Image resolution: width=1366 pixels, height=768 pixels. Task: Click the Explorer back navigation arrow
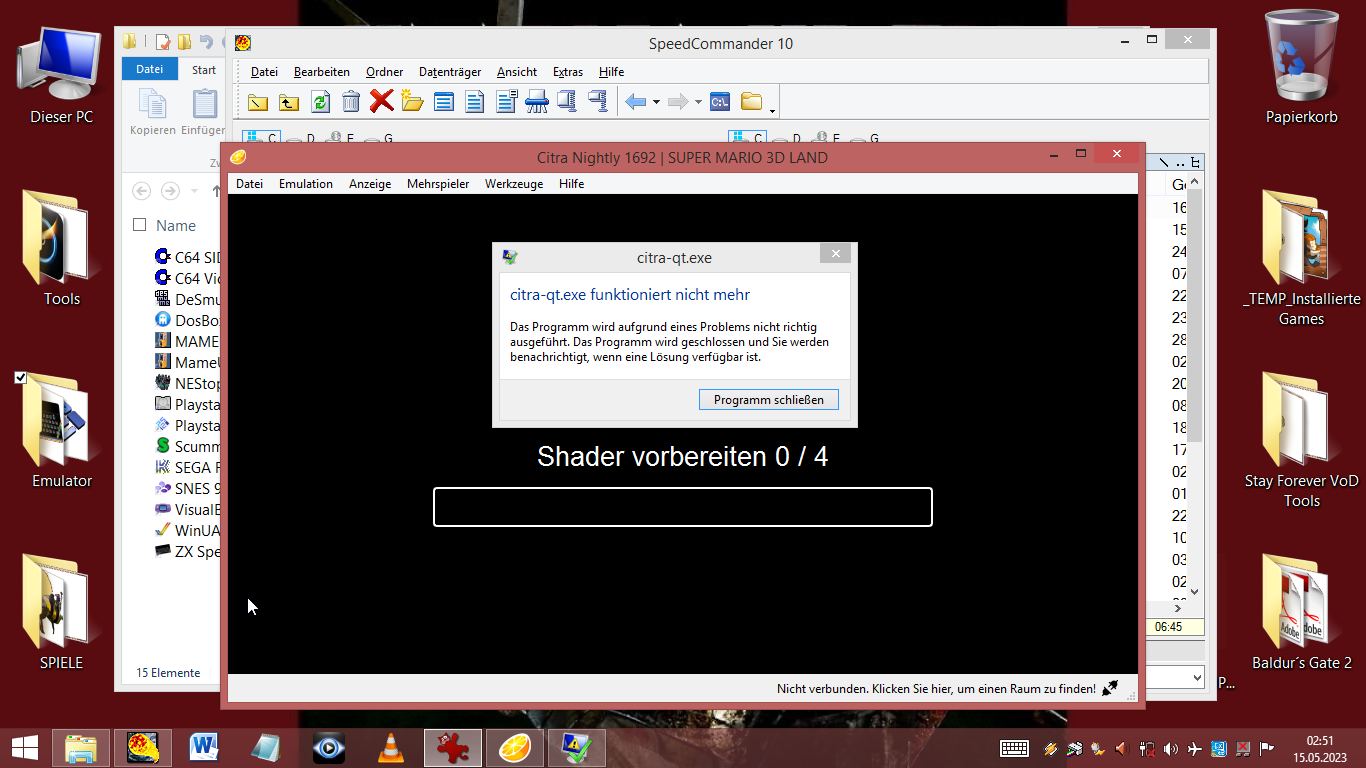(x=141, y=190)
